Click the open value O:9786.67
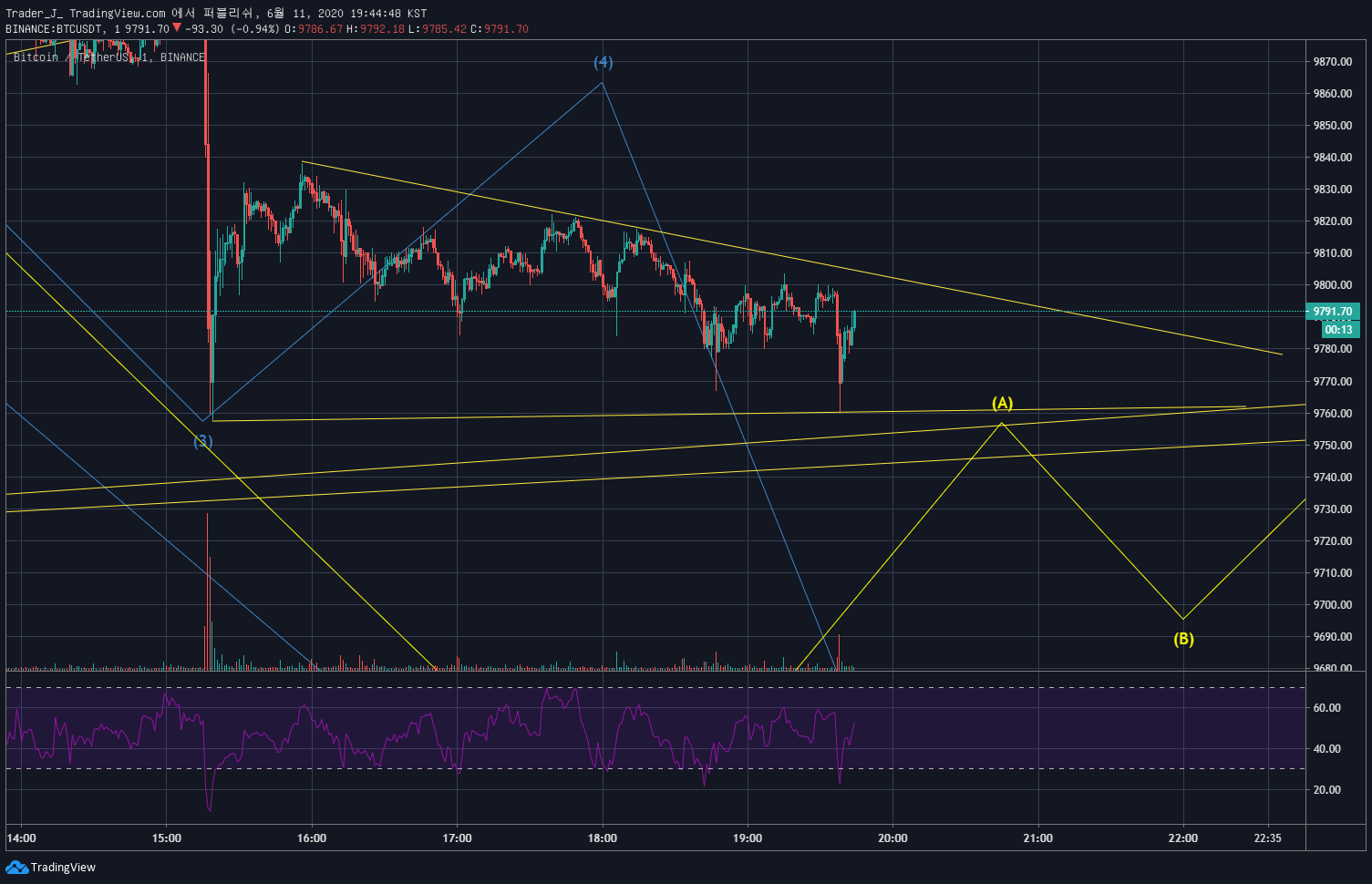The width and height of the screenshot is (1372, 884). click(x=314, y=29)
